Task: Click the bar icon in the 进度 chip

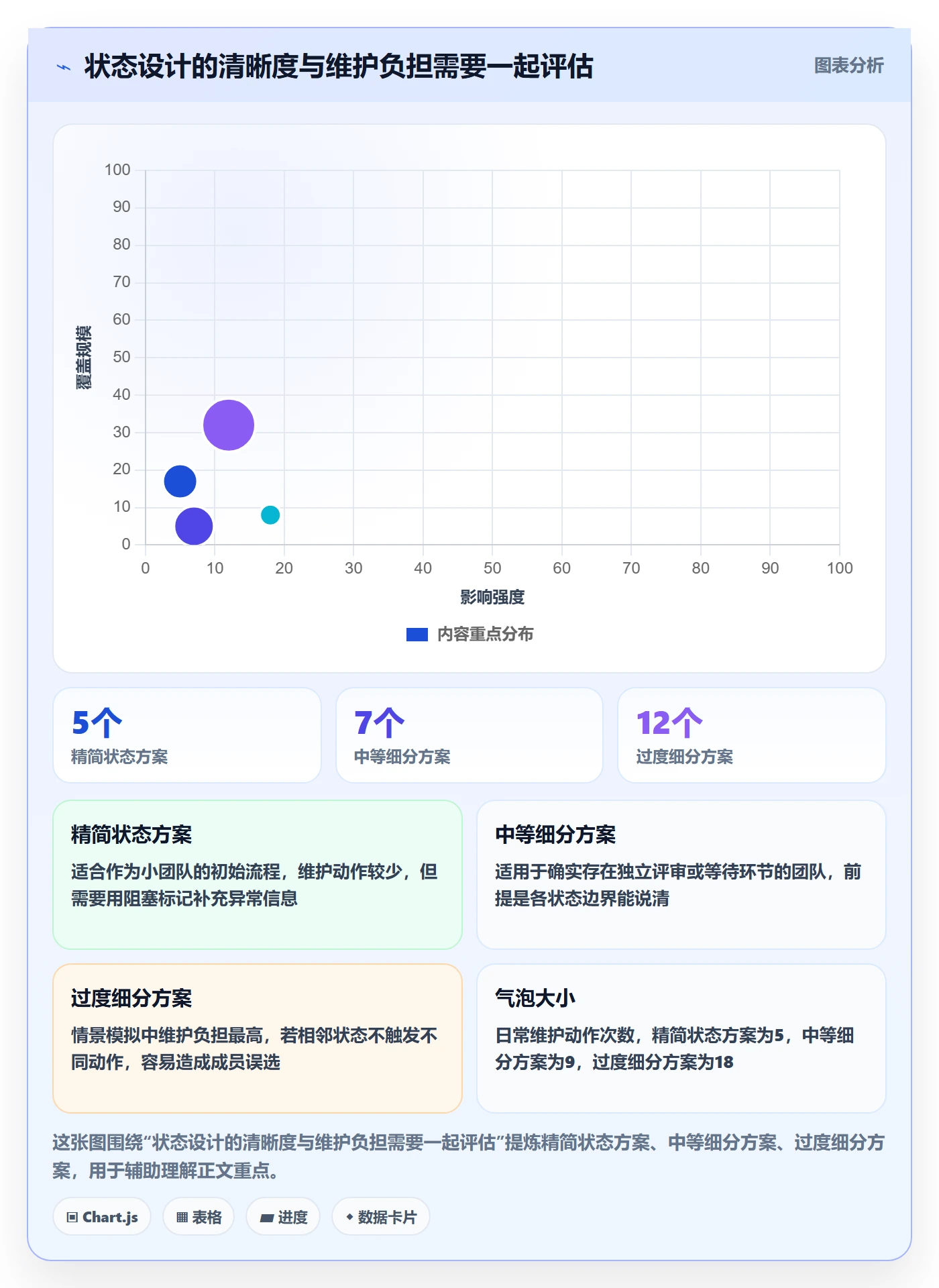Action: tap(267, 1218)
